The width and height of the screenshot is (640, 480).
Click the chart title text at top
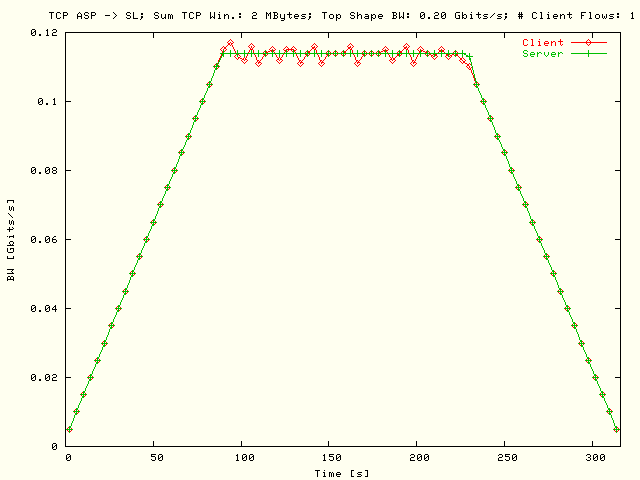(342, 16)
